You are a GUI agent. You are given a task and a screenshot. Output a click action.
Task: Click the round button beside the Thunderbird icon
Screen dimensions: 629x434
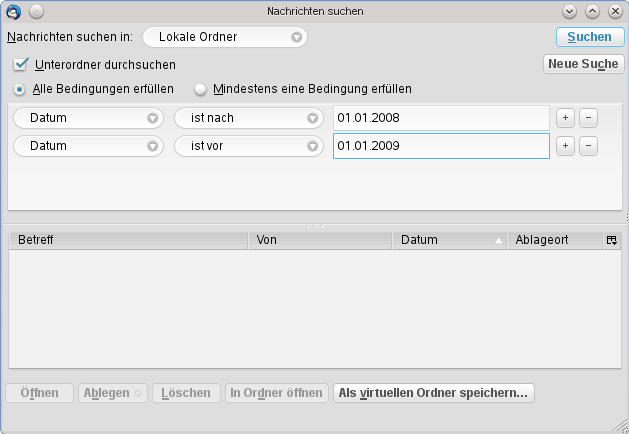[35, 11]
